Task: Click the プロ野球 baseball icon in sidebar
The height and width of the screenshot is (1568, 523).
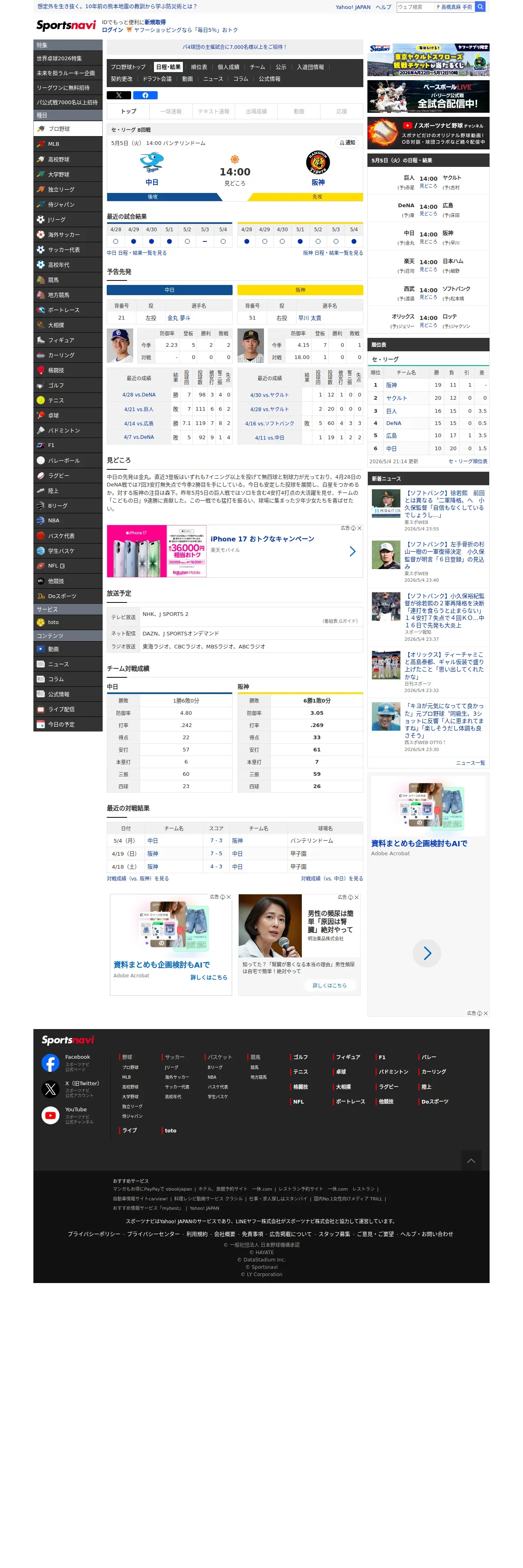Action: tap(41, 129)
